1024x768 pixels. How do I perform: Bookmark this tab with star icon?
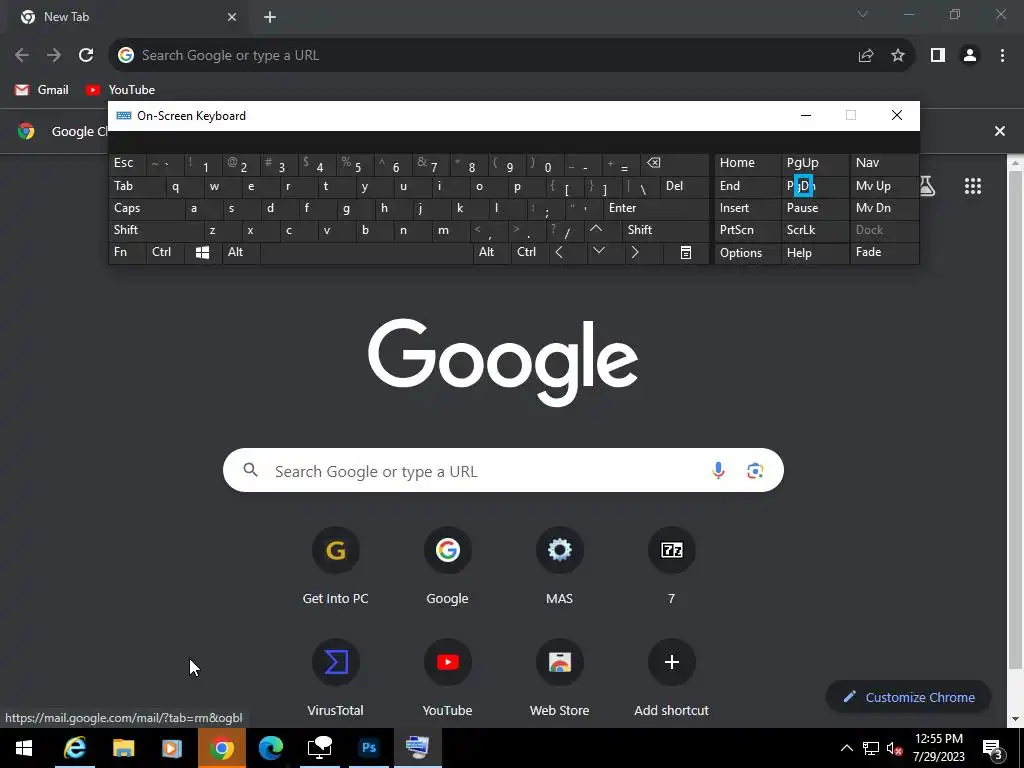[x=898, y=56]
